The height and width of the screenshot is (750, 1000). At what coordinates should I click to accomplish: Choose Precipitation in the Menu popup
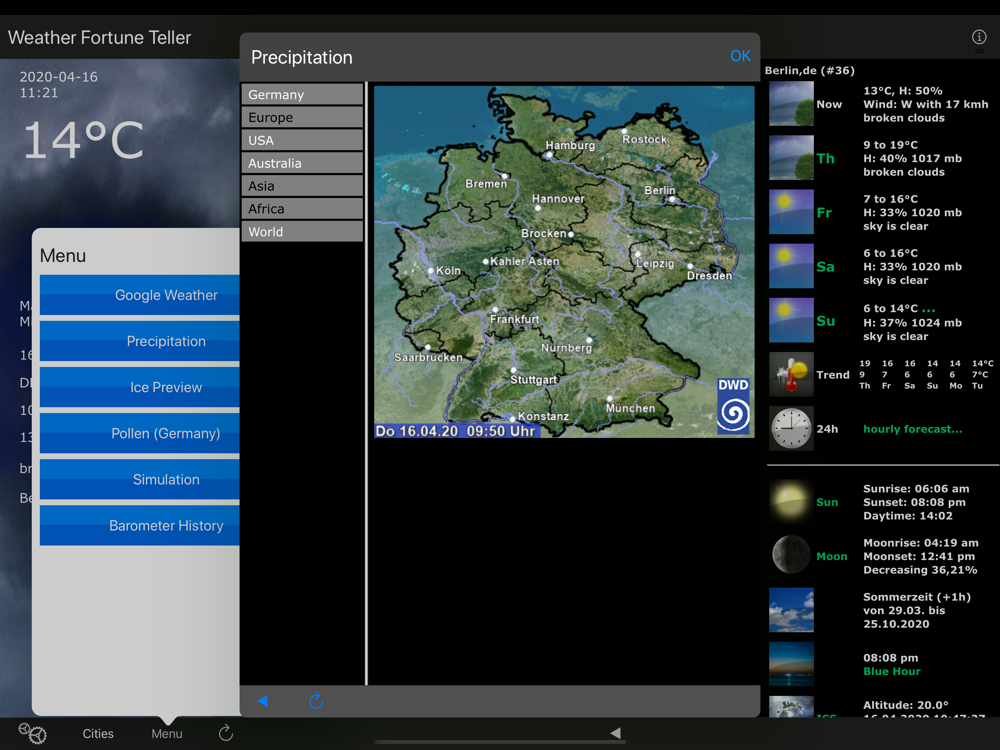(x=140, y=341)
